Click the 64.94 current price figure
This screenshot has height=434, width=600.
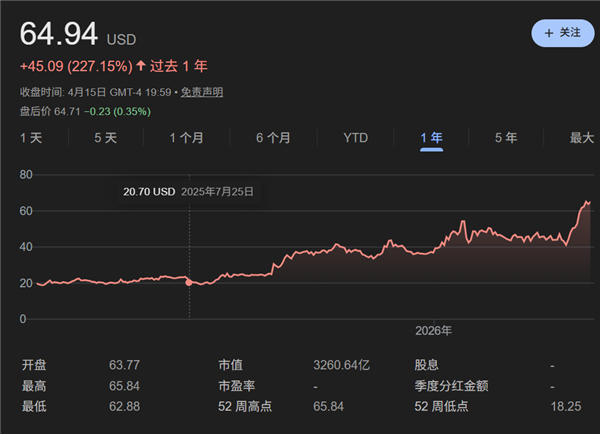[x=59, y=36]
